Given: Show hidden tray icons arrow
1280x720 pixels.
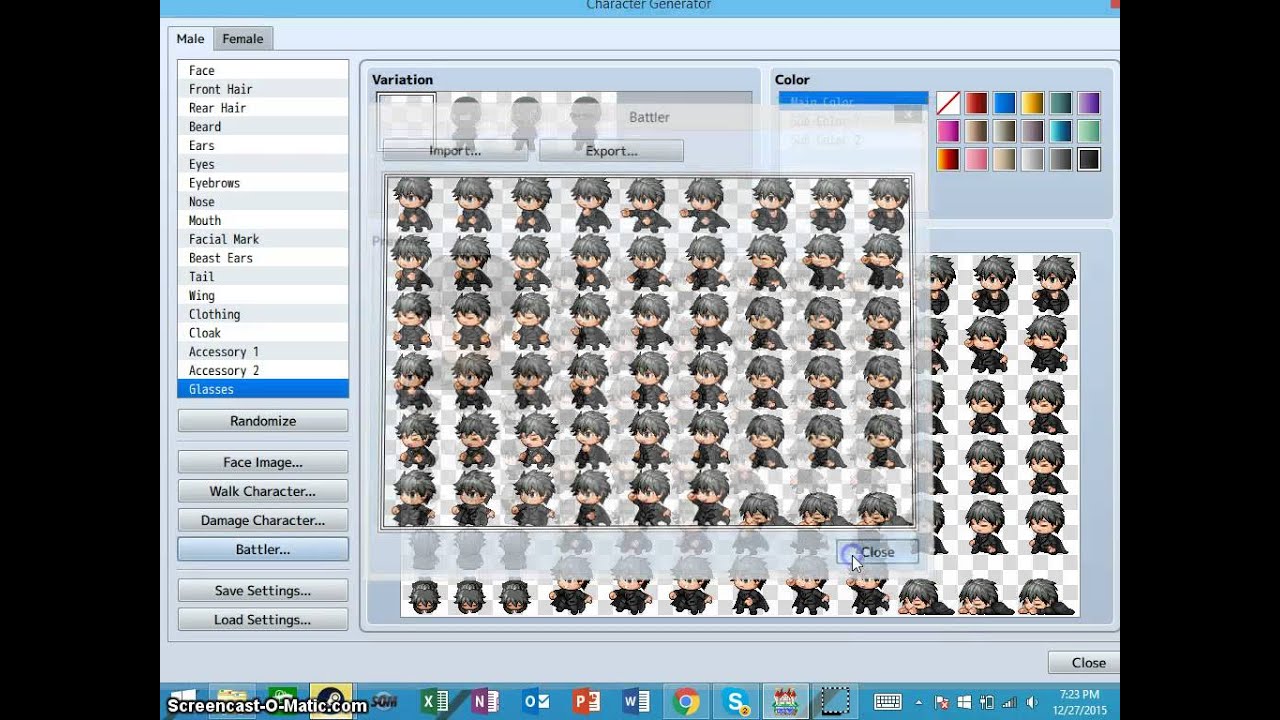Looking at the screenshot, I should pos(919,702).
